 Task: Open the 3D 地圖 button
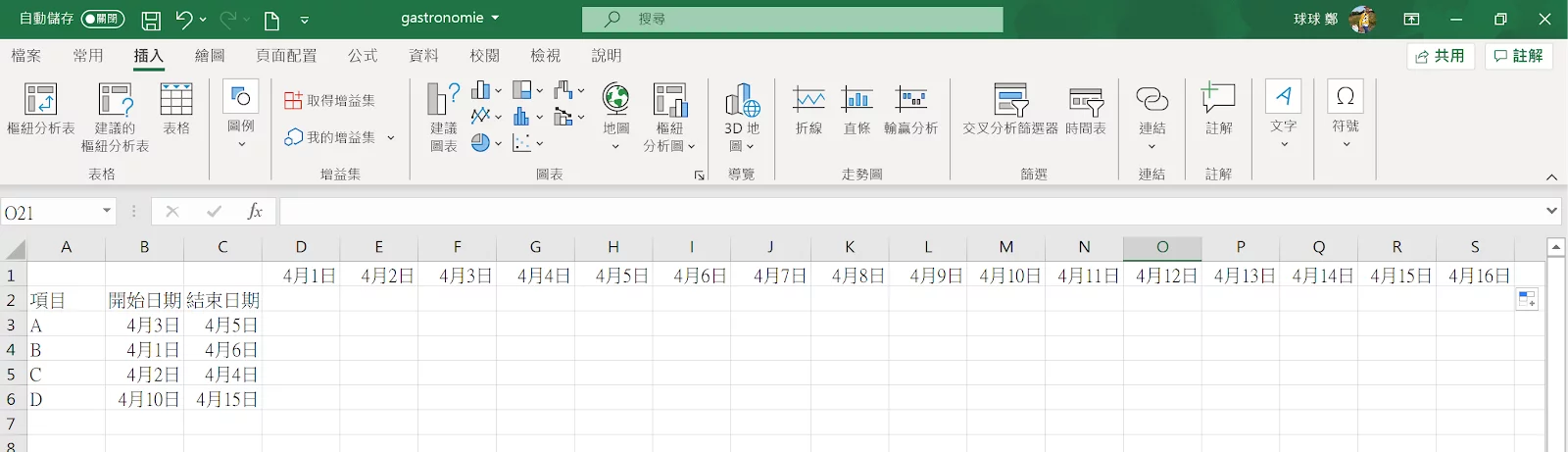tap(742, 119)
